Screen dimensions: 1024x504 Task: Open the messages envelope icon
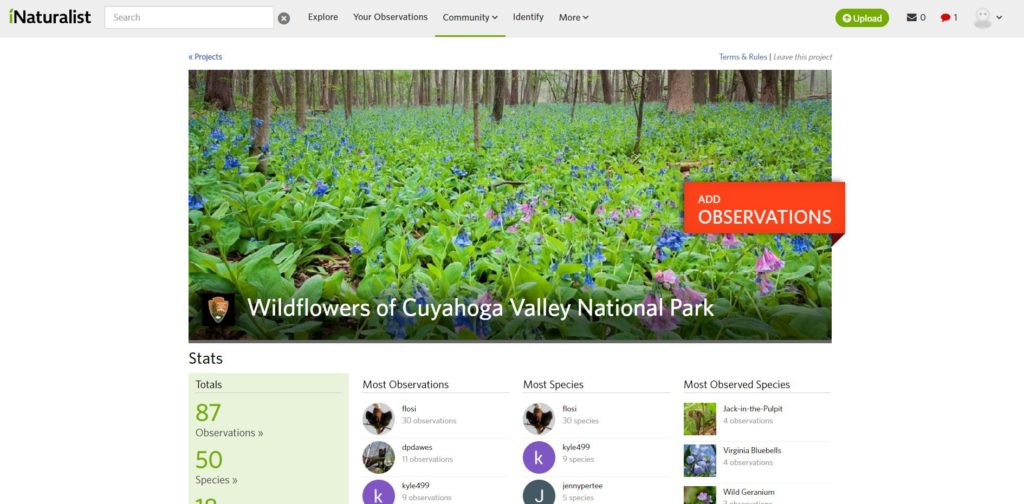(912, 18)
